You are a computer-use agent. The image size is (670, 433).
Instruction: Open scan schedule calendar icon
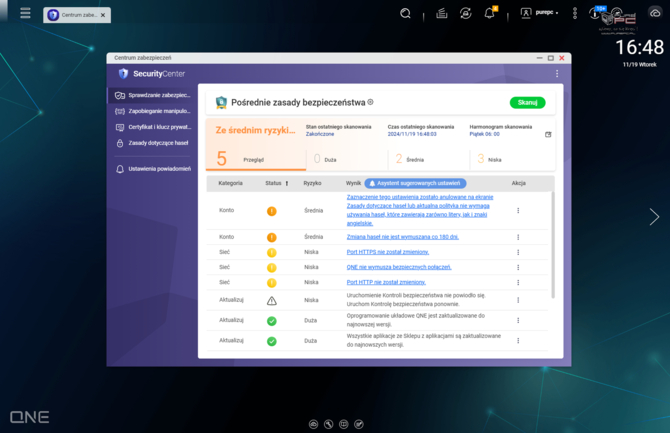tap(548, 134)
